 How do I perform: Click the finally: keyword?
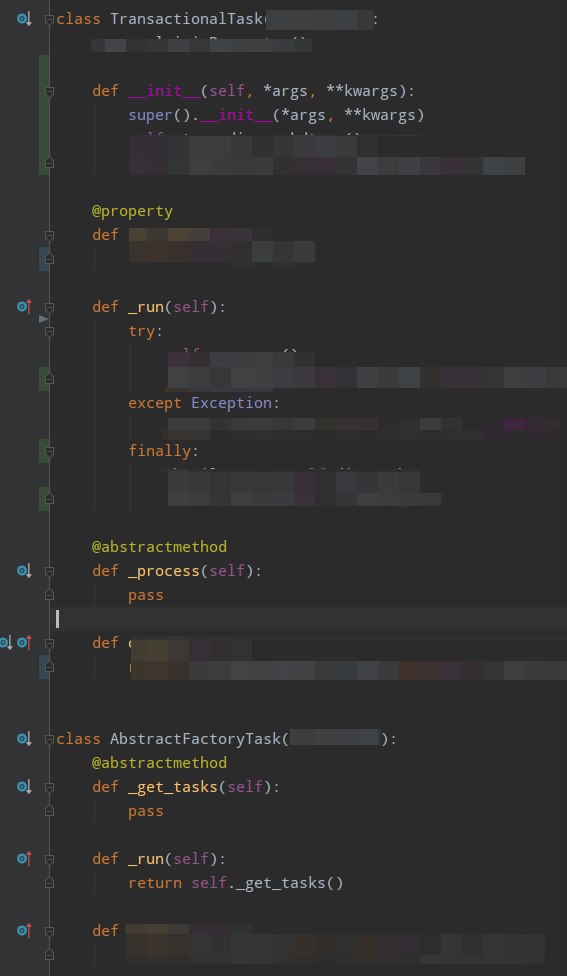(x=164, y=451)
